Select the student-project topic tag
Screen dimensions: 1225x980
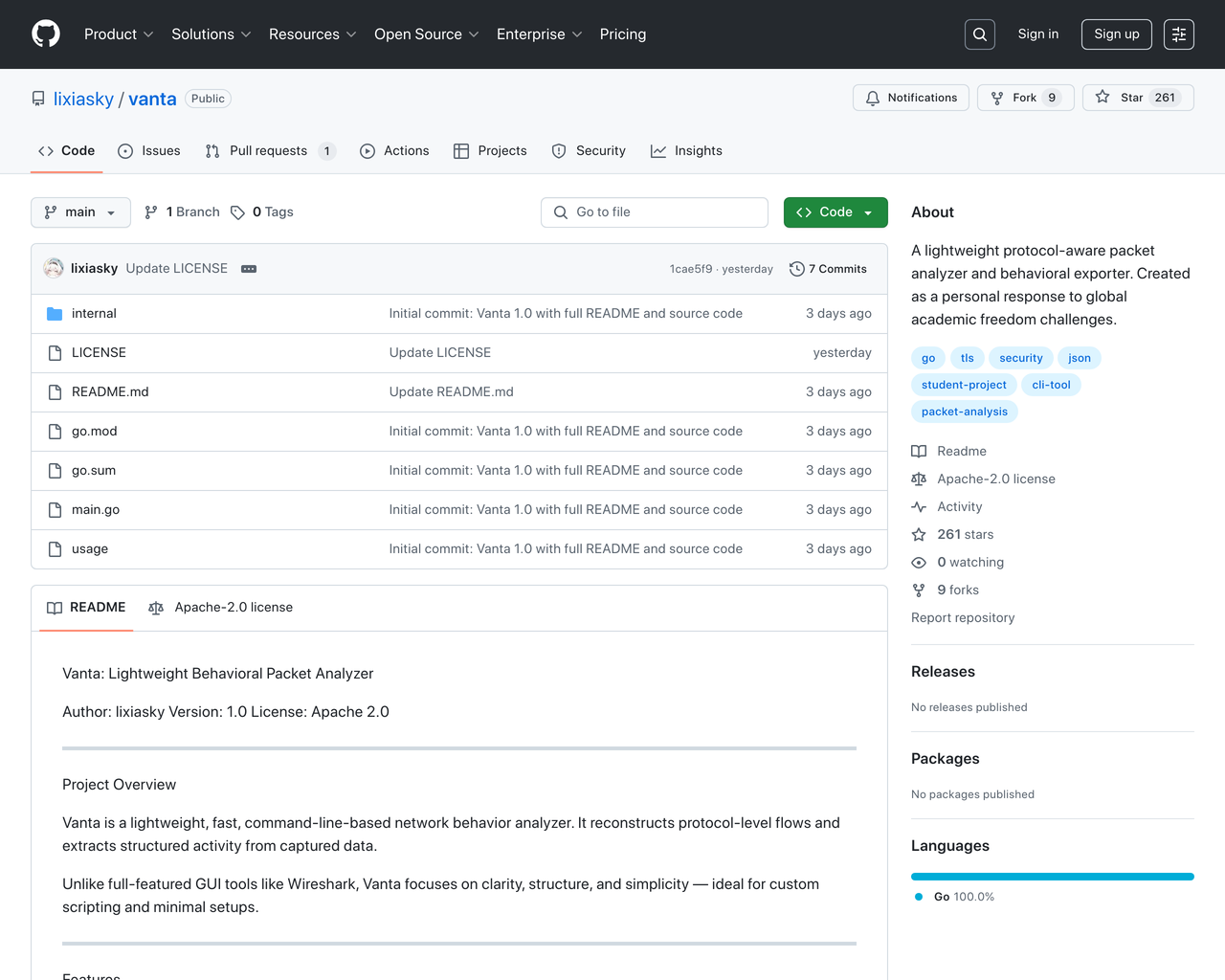[964, 385]
